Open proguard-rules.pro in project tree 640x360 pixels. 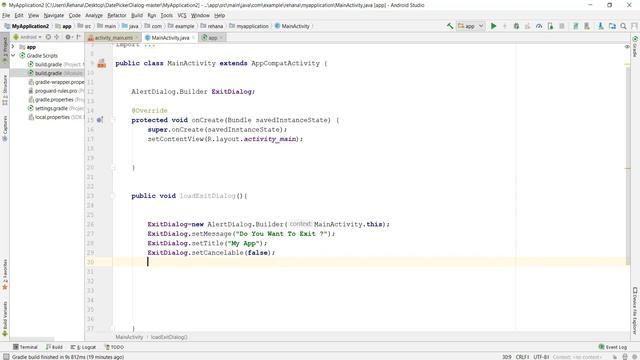[56, 91]
